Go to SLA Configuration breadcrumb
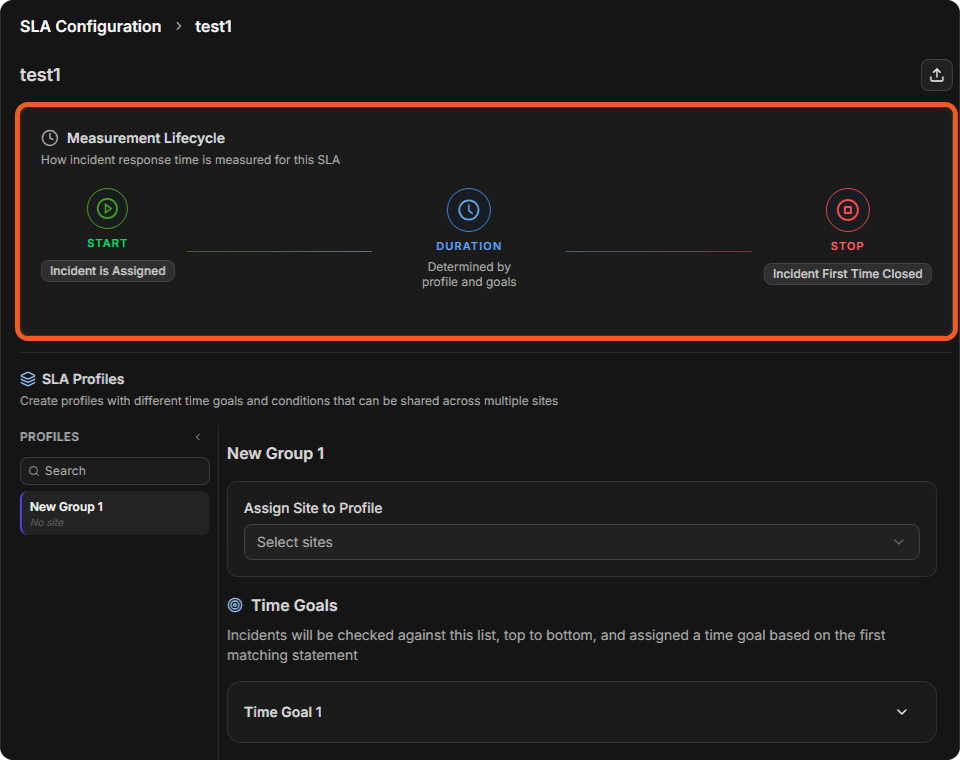The height and width of the screenshot is (760, 960). [x=91, y=26]
